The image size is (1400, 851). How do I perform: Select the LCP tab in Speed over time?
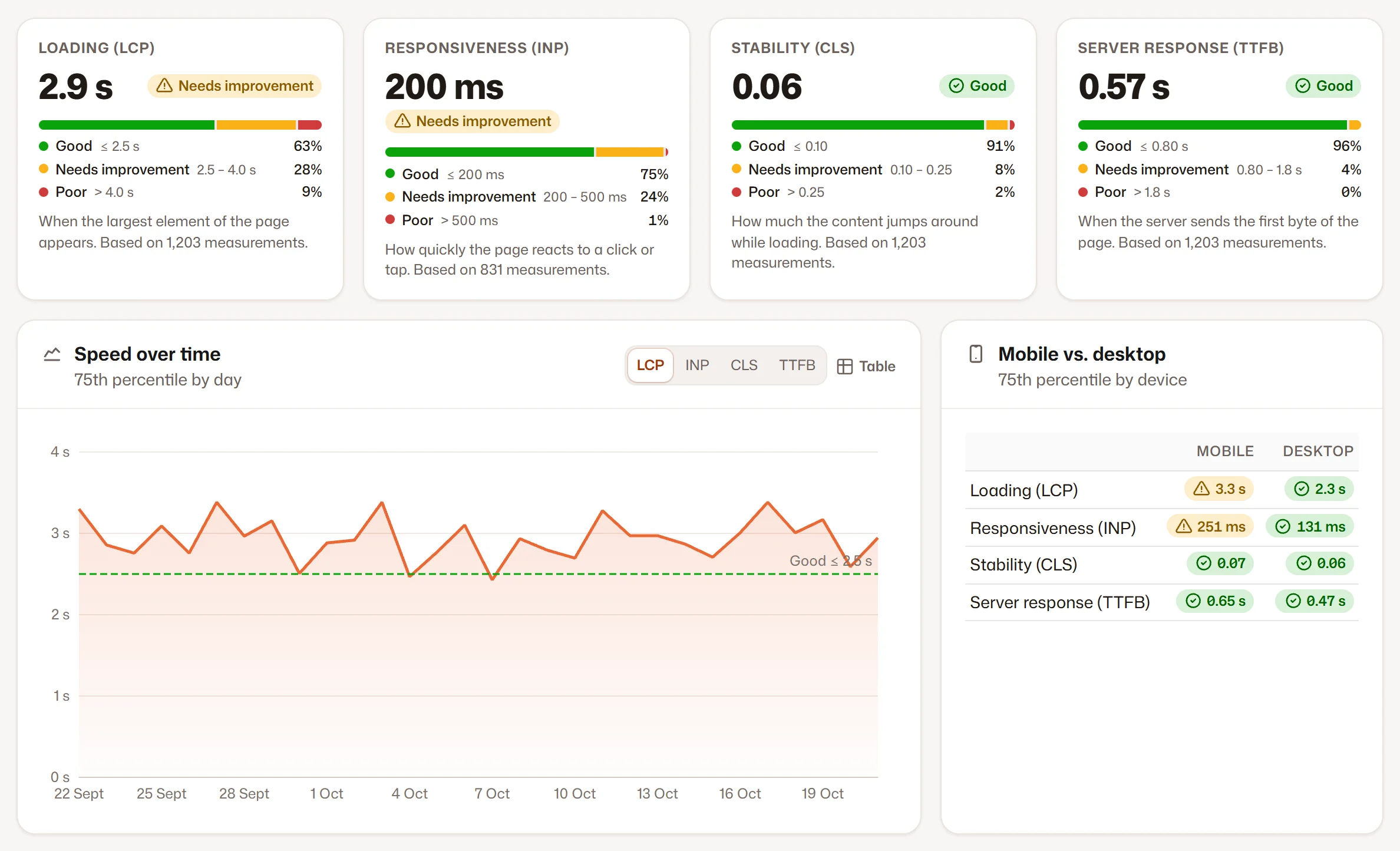651,365
